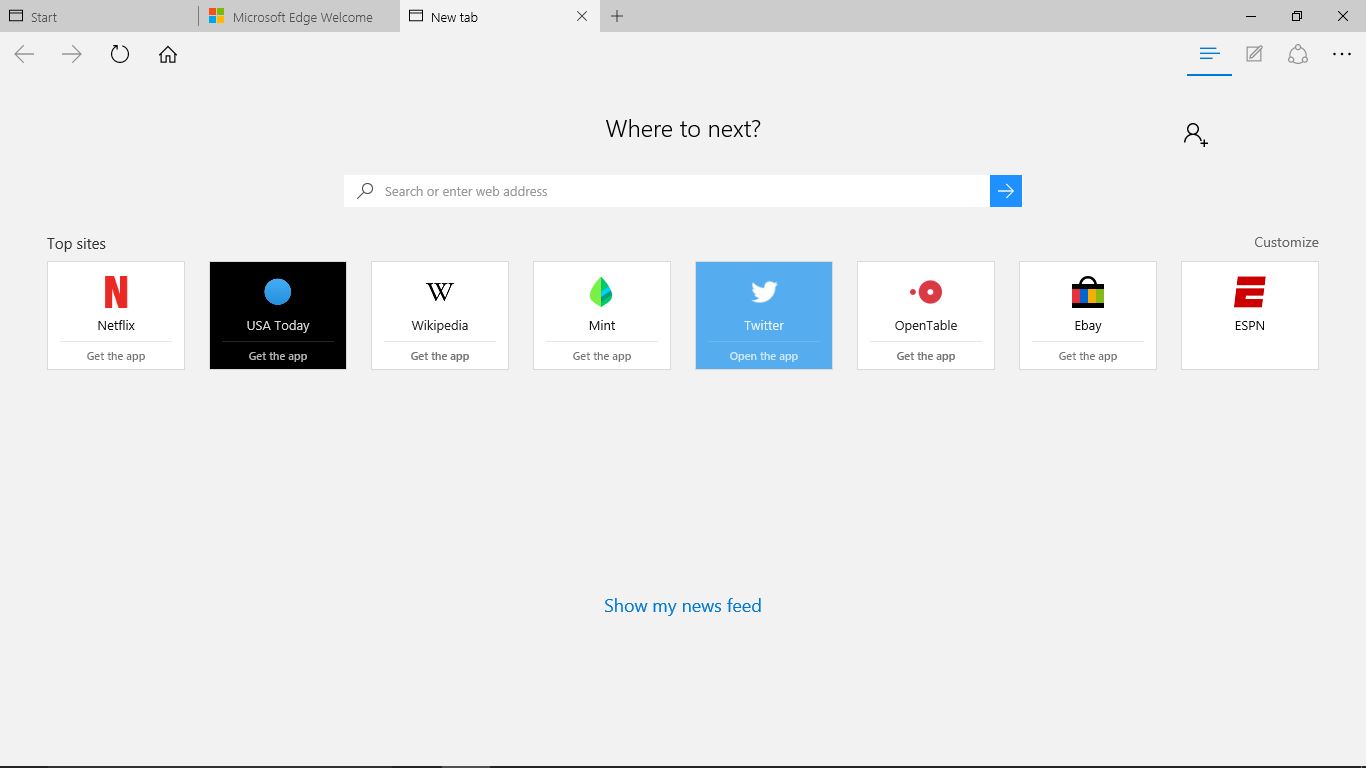Click the Make a Web Note icon

click(1254, 55)
